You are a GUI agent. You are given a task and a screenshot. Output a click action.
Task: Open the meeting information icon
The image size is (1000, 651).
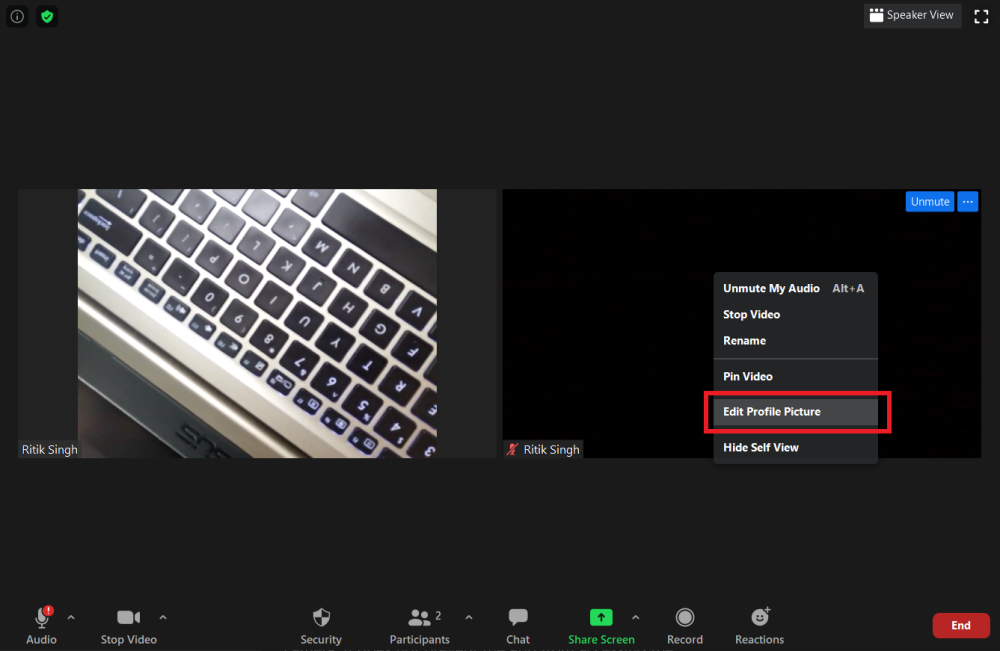tap(17, 16)
